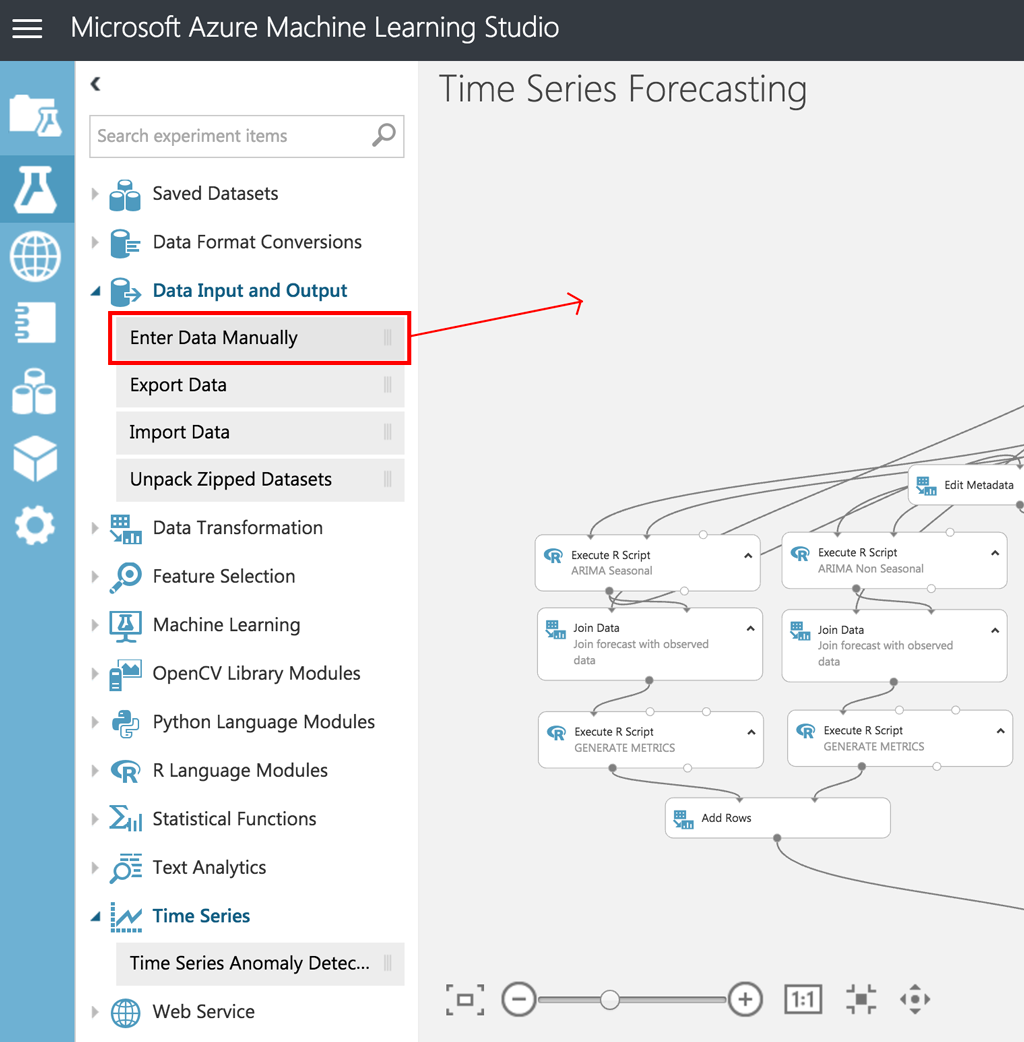1024x1042 pixels.
Task: Click the Saved Datasets icon
Action: point(125,195)
